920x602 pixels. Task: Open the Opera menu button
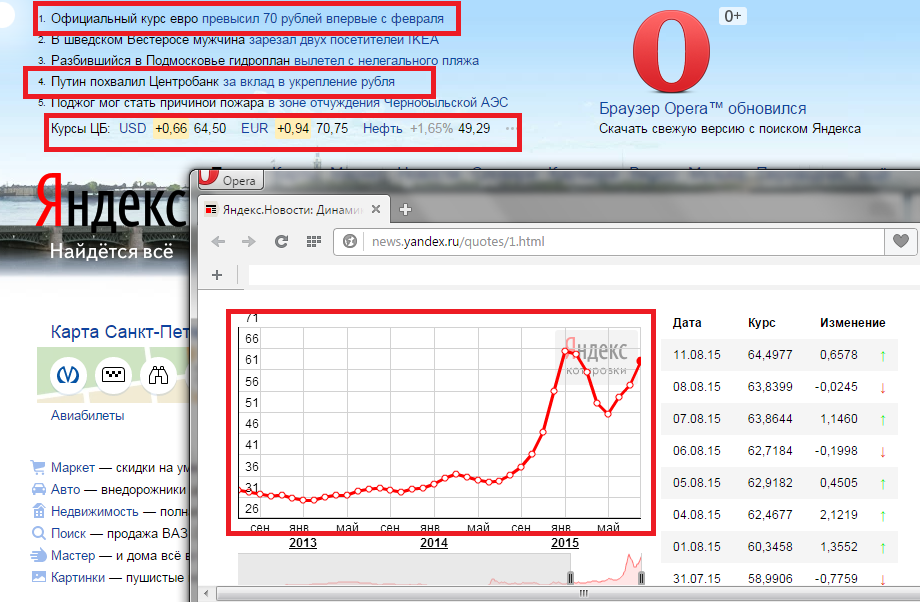click(x=231, y=180)
